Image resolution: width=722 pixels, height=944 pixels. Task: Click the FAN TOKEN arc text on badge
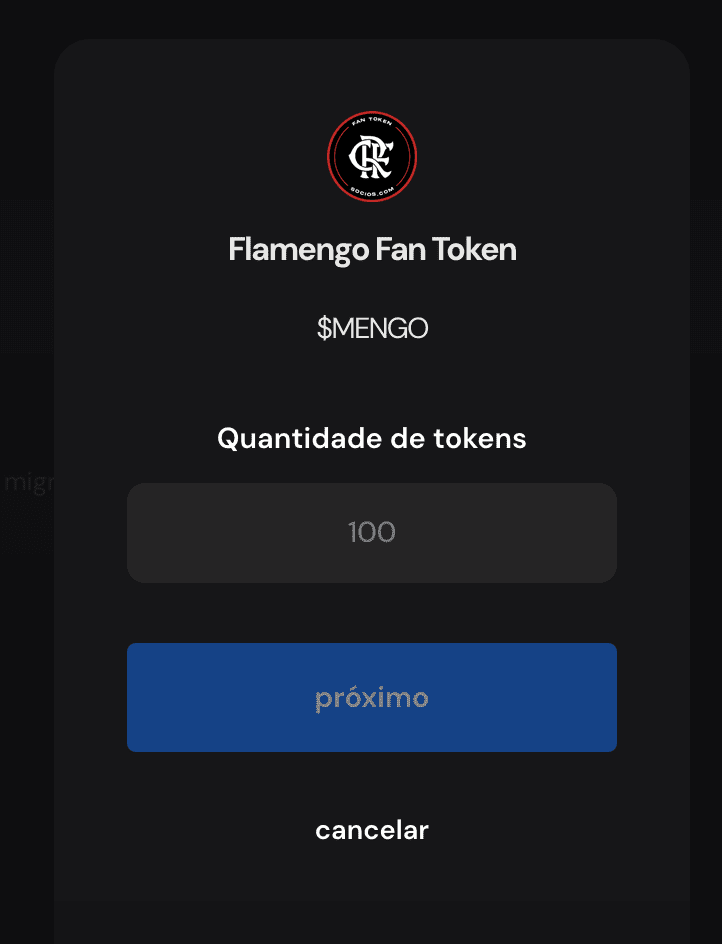coord(372,121)
